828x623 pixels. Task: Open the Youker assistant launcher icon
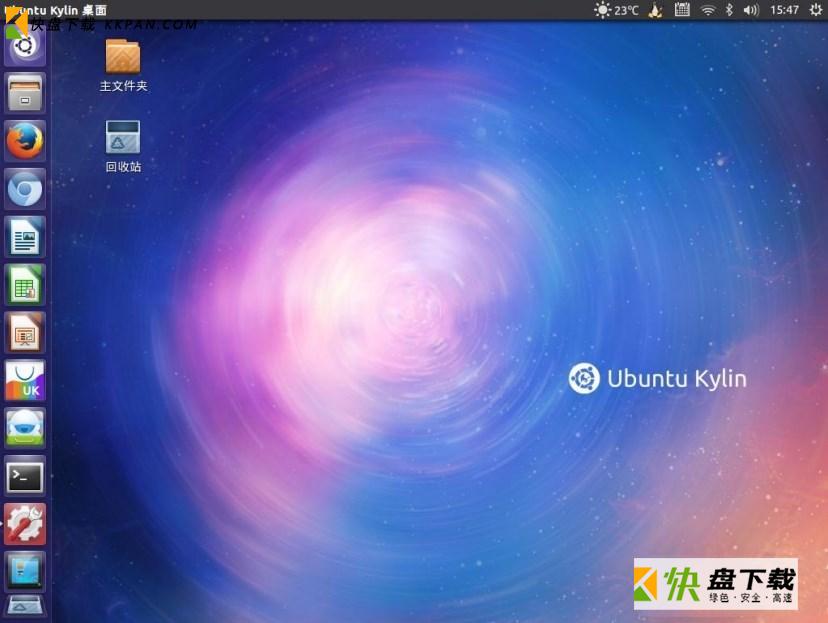25,428
